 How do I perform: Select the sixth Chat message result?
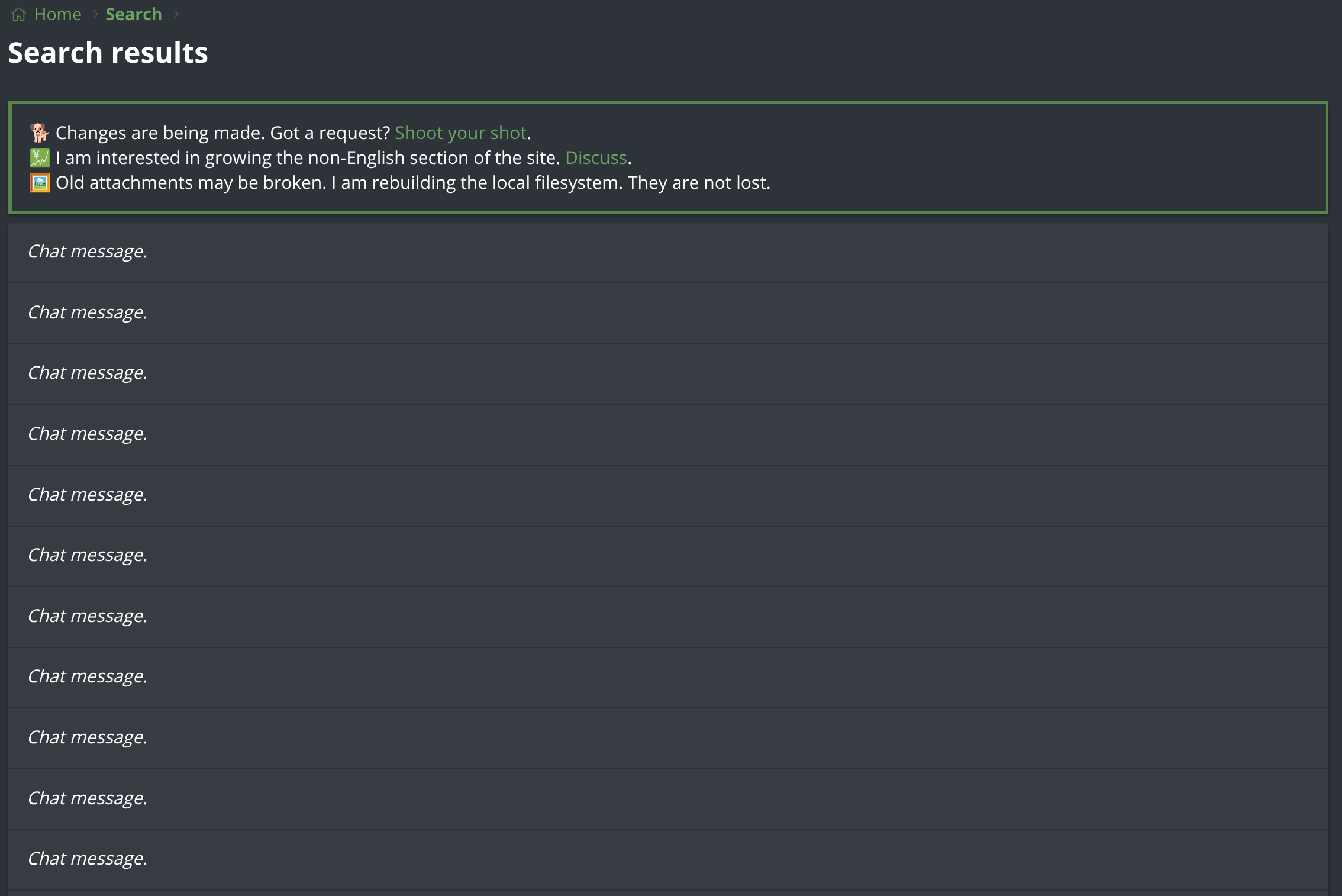point(88,555)
